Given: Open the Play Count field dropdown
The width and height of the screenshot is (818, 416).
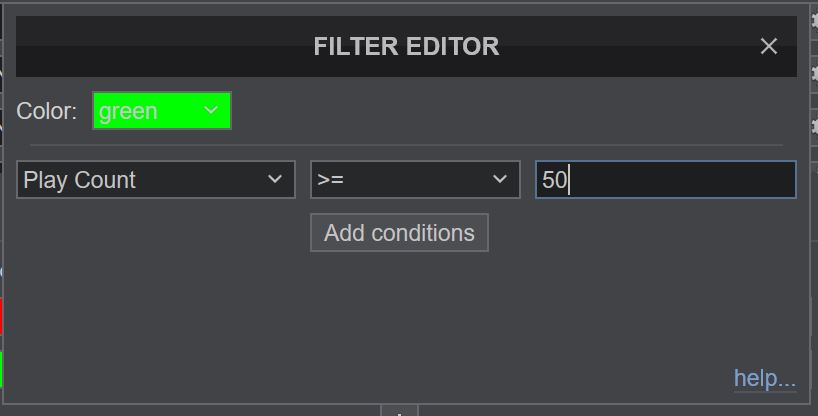Looking at the screenshot, I should 156,180.
